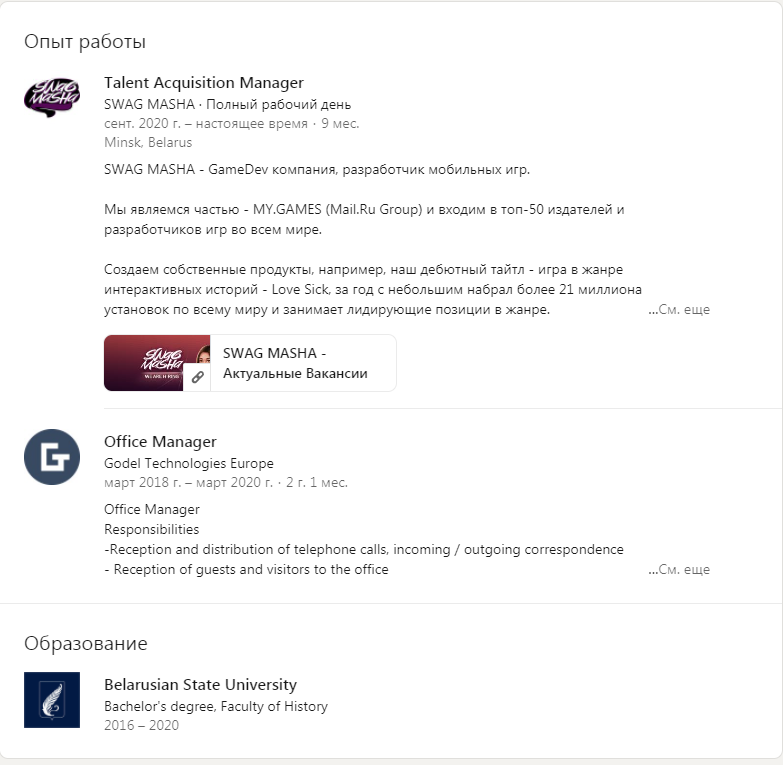
Task: Click the "Minsk, Belarus" location text
Action: 148,143
